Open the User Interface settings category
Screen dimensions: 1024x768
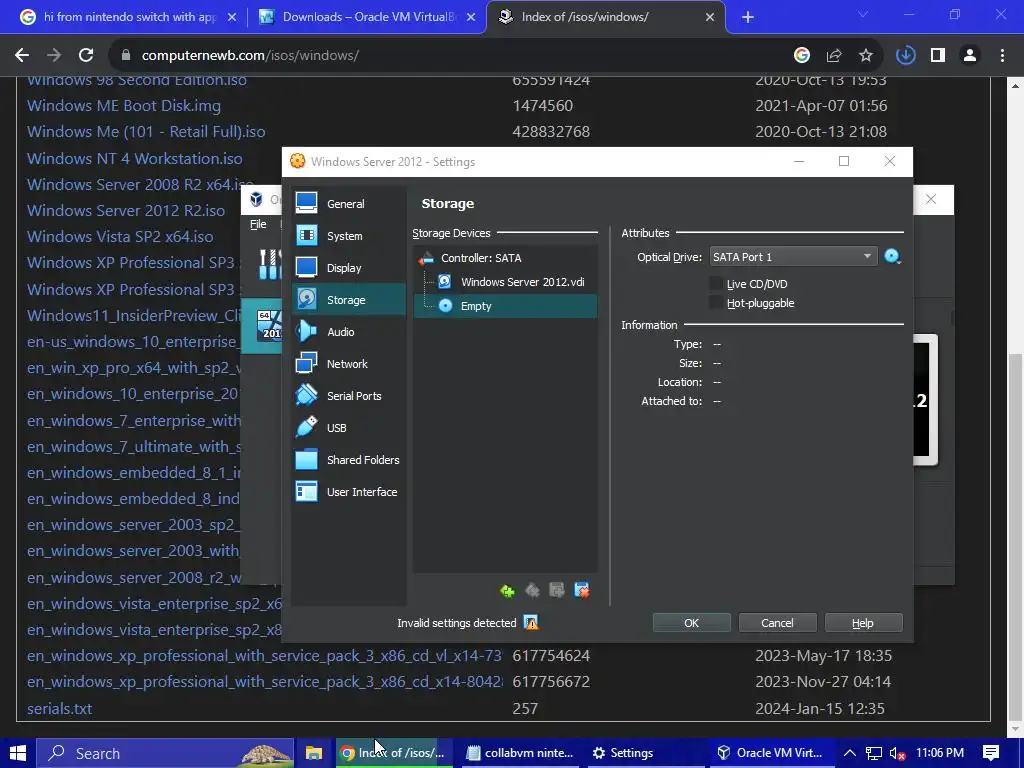(x=347, y=492)
